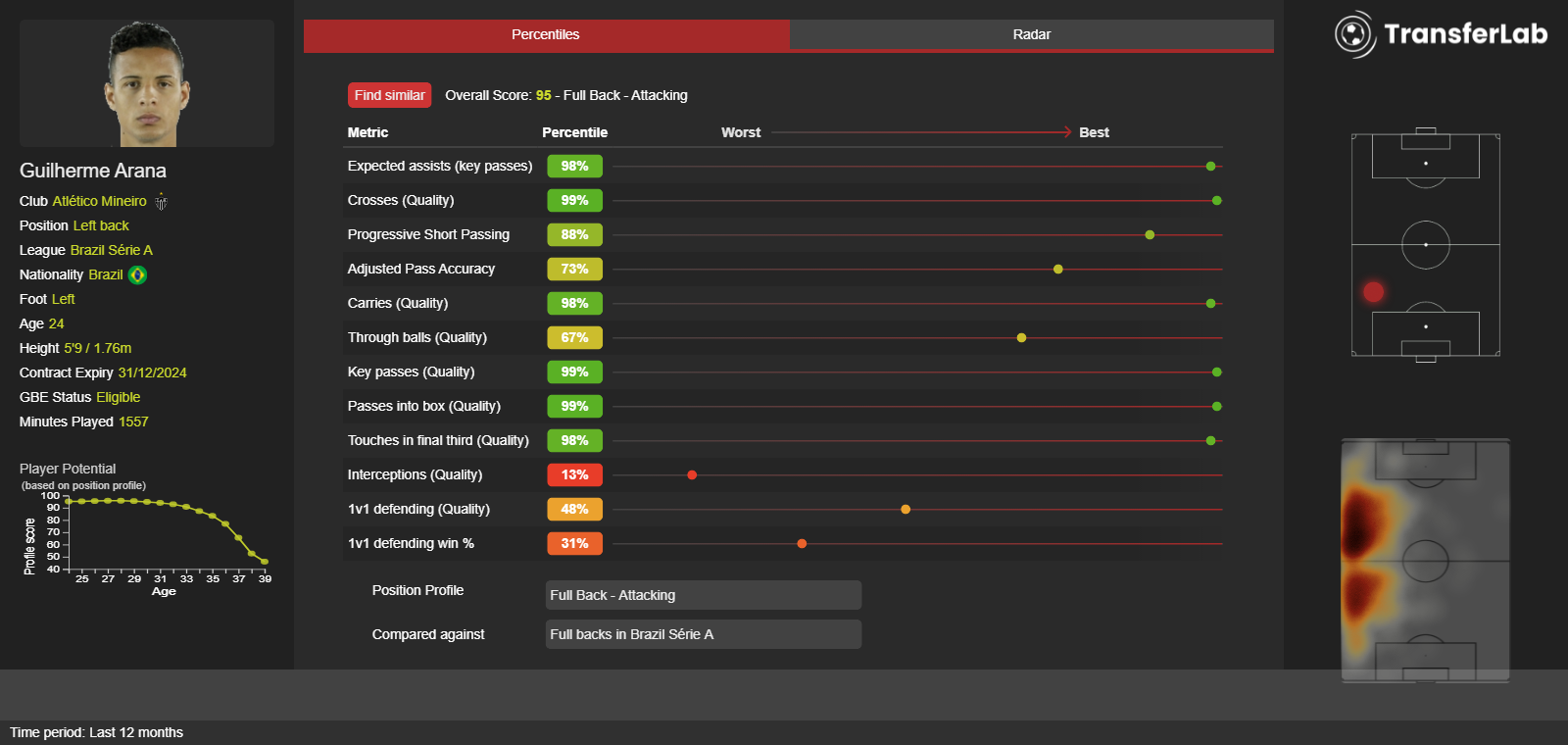Image resolution: width=1568 pixels, height=745 pixels.
Task: Click the orange 48% 1v1 defending badge
Action: 574,510
